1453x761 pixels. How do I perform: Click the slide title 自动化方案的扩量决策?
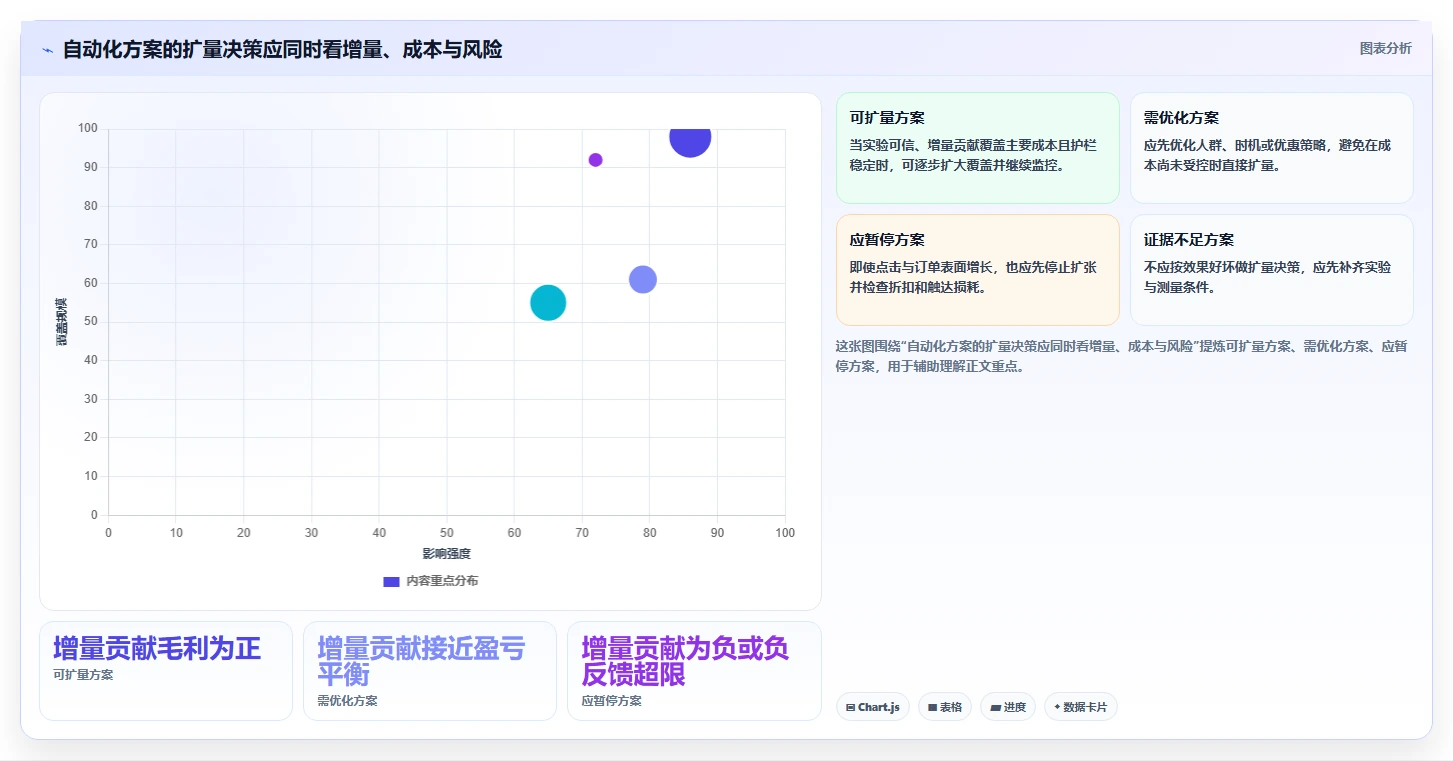[x=282, y=49]
